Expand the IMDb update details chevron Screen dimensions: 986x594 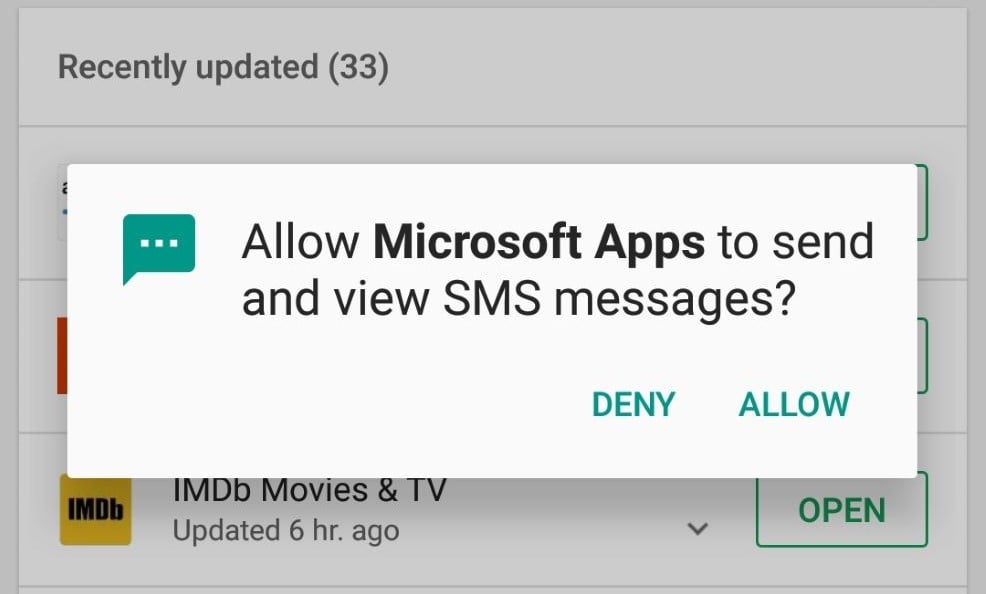[x=698, y=529]
